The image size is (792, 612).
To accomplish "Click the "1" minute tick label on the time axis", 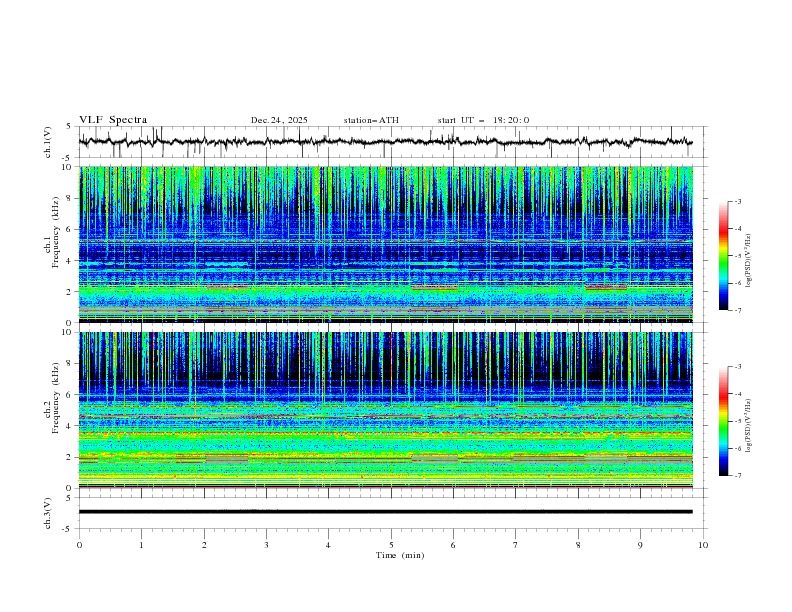I will 141,545.
